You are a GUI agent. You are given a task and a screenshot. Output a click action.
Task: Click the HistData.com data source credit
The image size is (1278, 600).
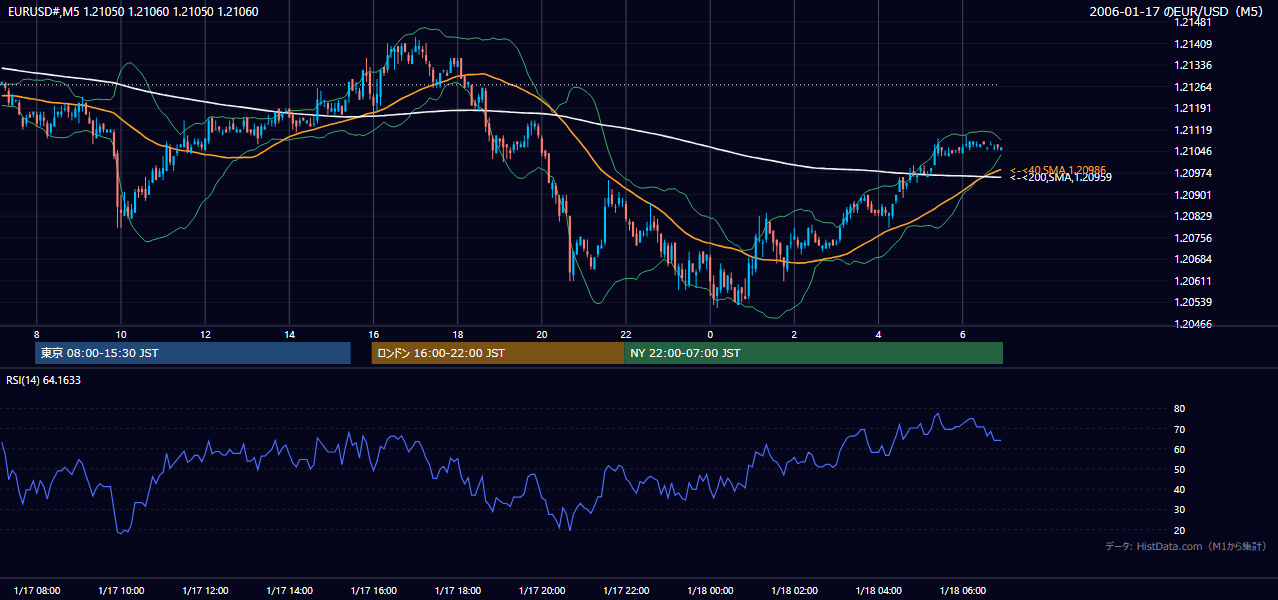tap(1186, 546)
